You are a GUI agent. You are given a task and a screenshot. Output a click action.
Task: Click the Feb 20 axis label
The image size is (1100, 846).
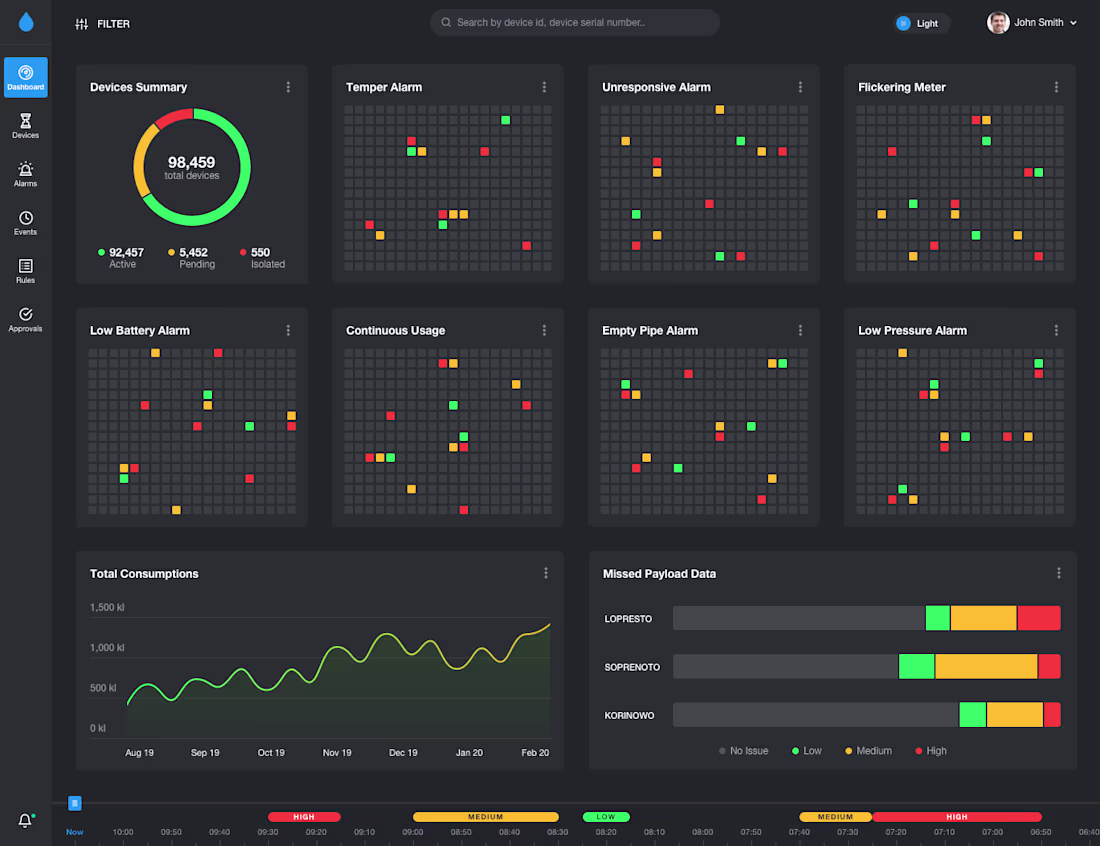click(535, 753)
